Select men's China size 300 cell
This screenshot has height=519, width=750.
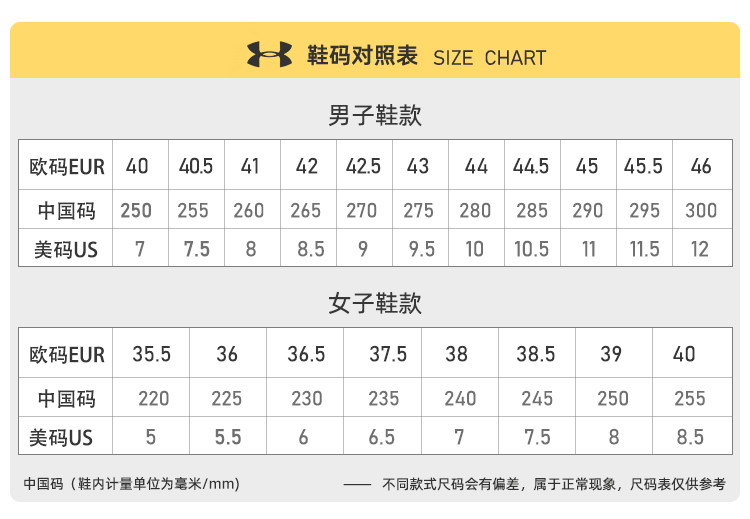[701, 210]
